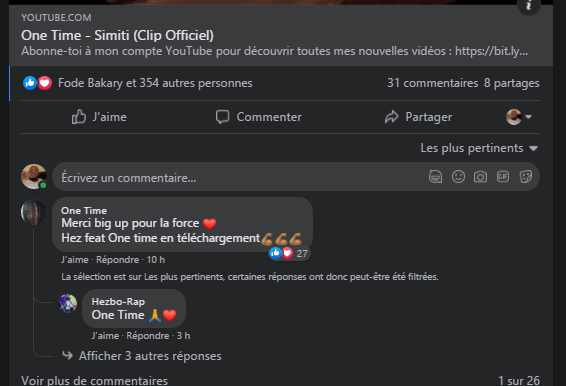The height and width of the screenshot is (386, 566).
Task: Click the Partager action button
Action: click(418, 117)
